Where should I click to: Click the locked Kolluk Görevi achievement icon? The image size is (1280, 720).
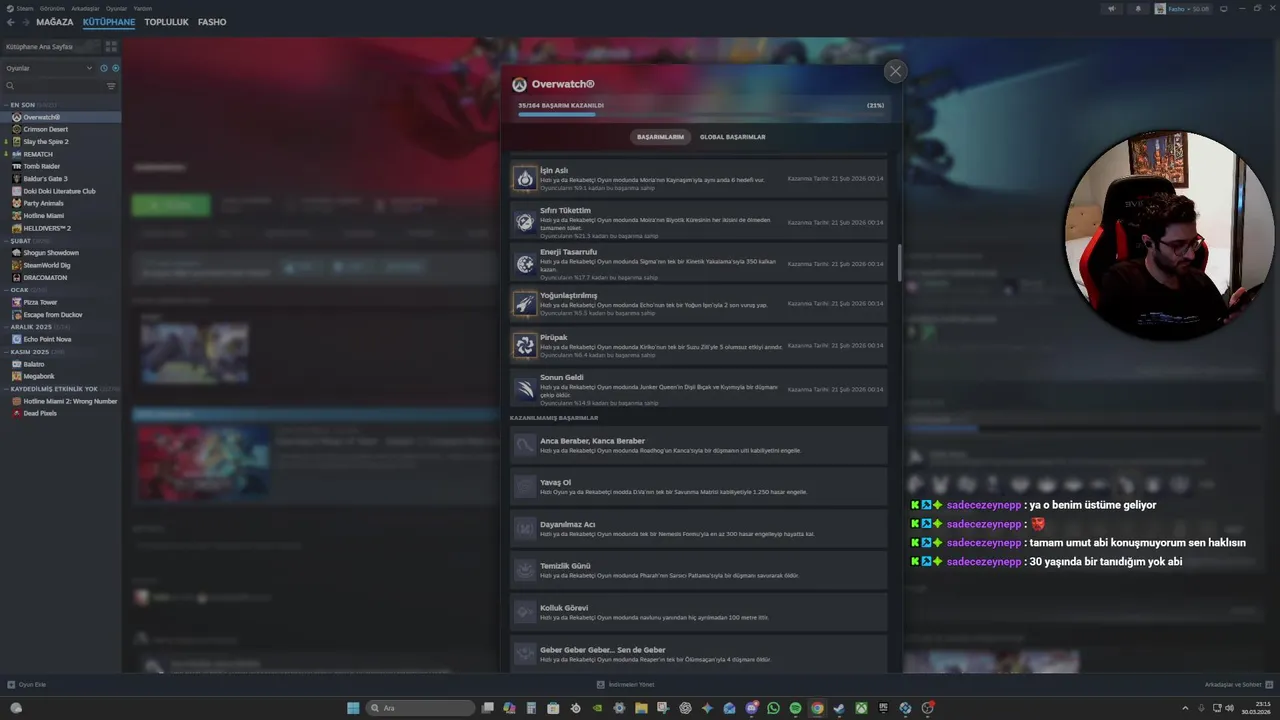click(525, 612)
